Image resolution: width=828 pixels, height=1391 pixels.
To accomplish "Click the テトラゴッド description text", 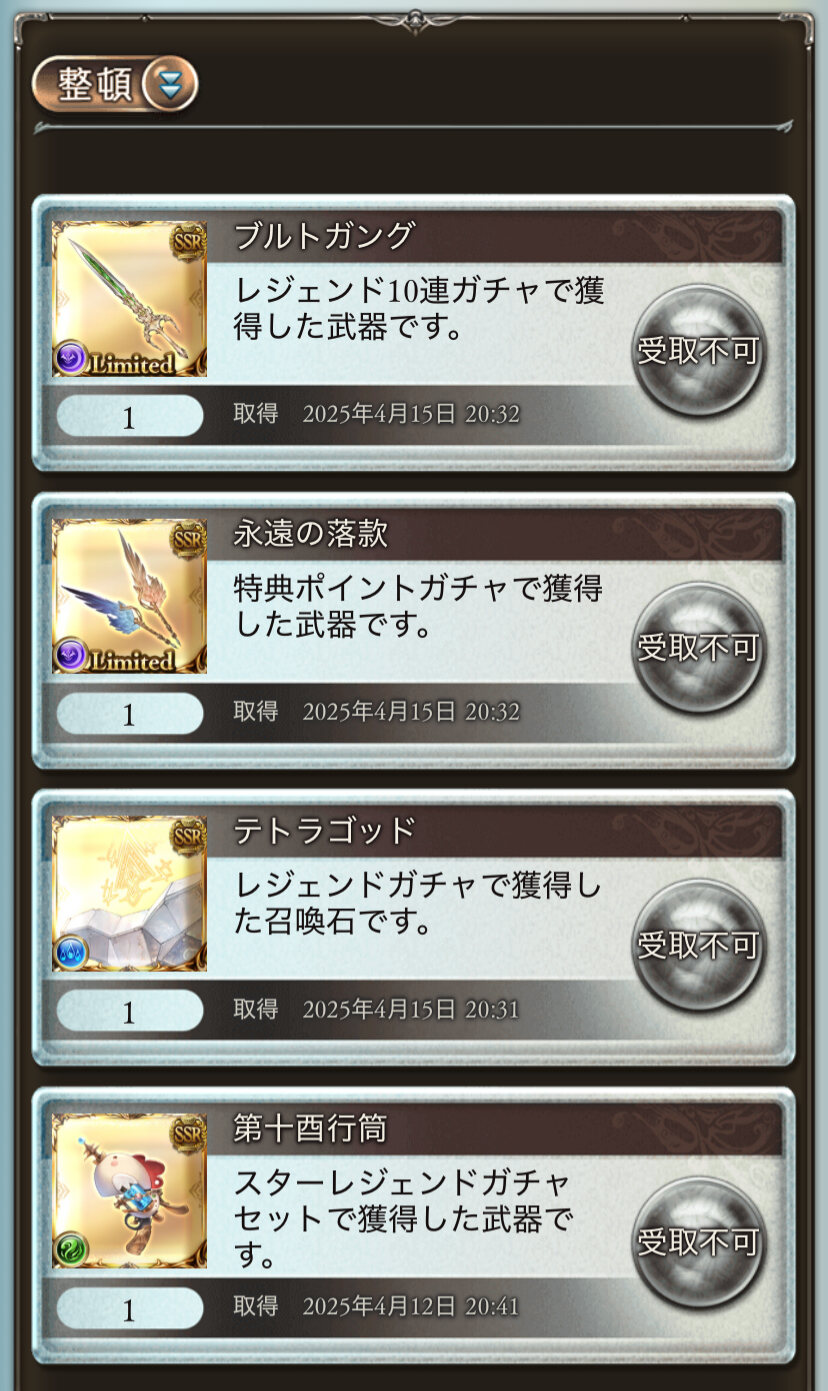I will tap(418, 902).
